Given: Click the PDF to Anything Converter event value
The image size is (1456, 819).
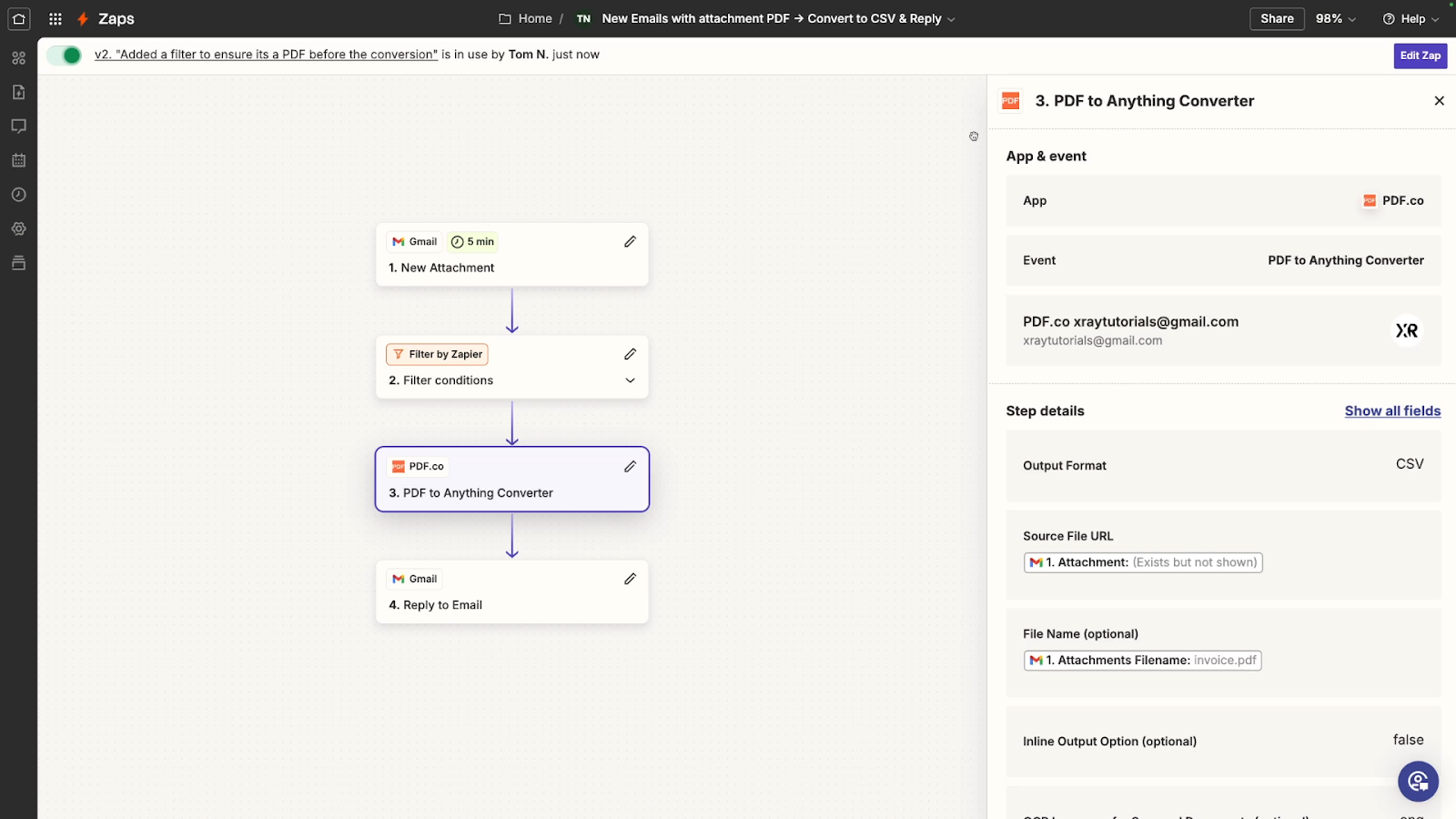Looking at the screenshot, I should click(1346, 260).
